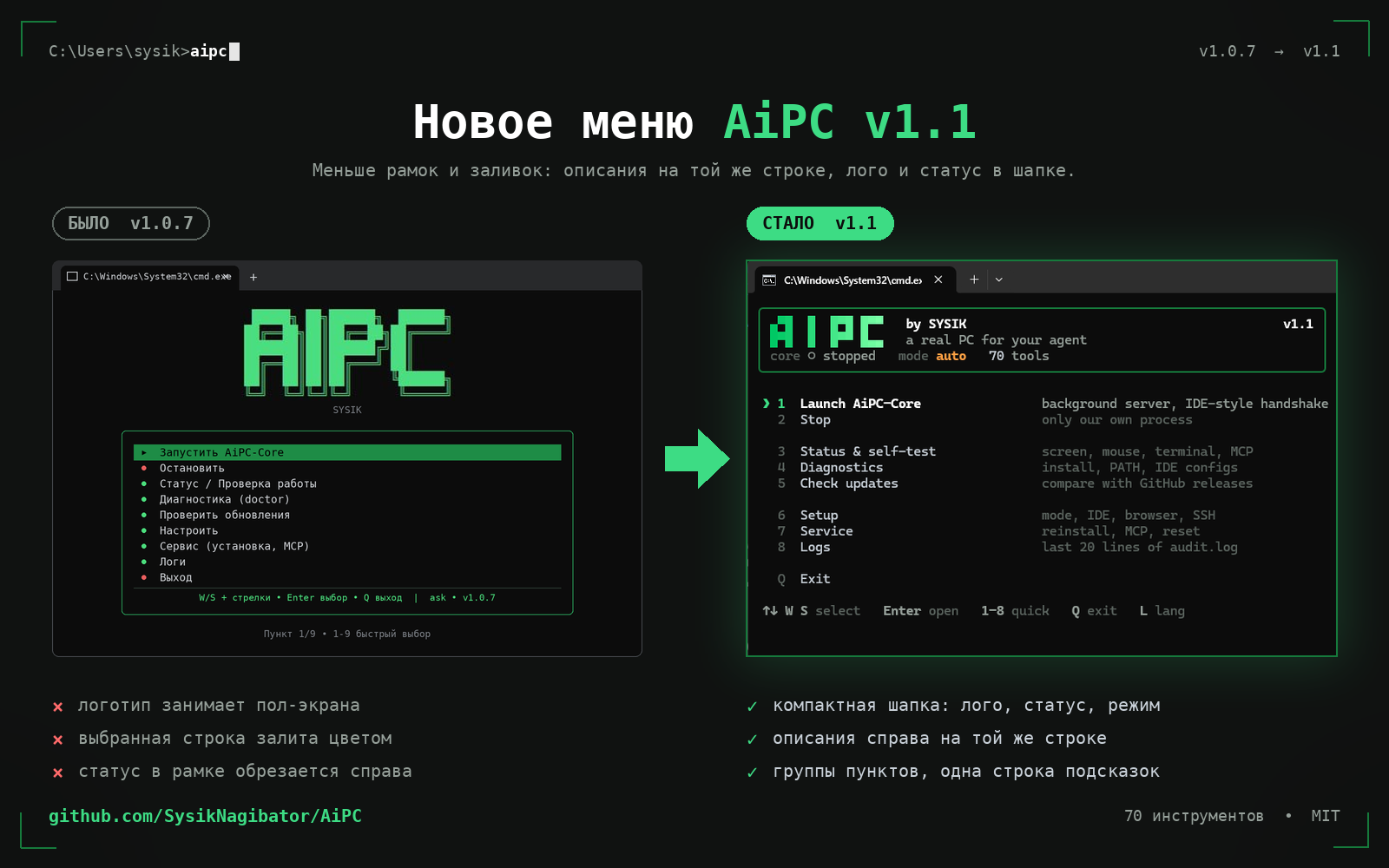Select Exit entry in v1.1 menu
Screen dimensions: 1389x868
(x=814, y=579)
